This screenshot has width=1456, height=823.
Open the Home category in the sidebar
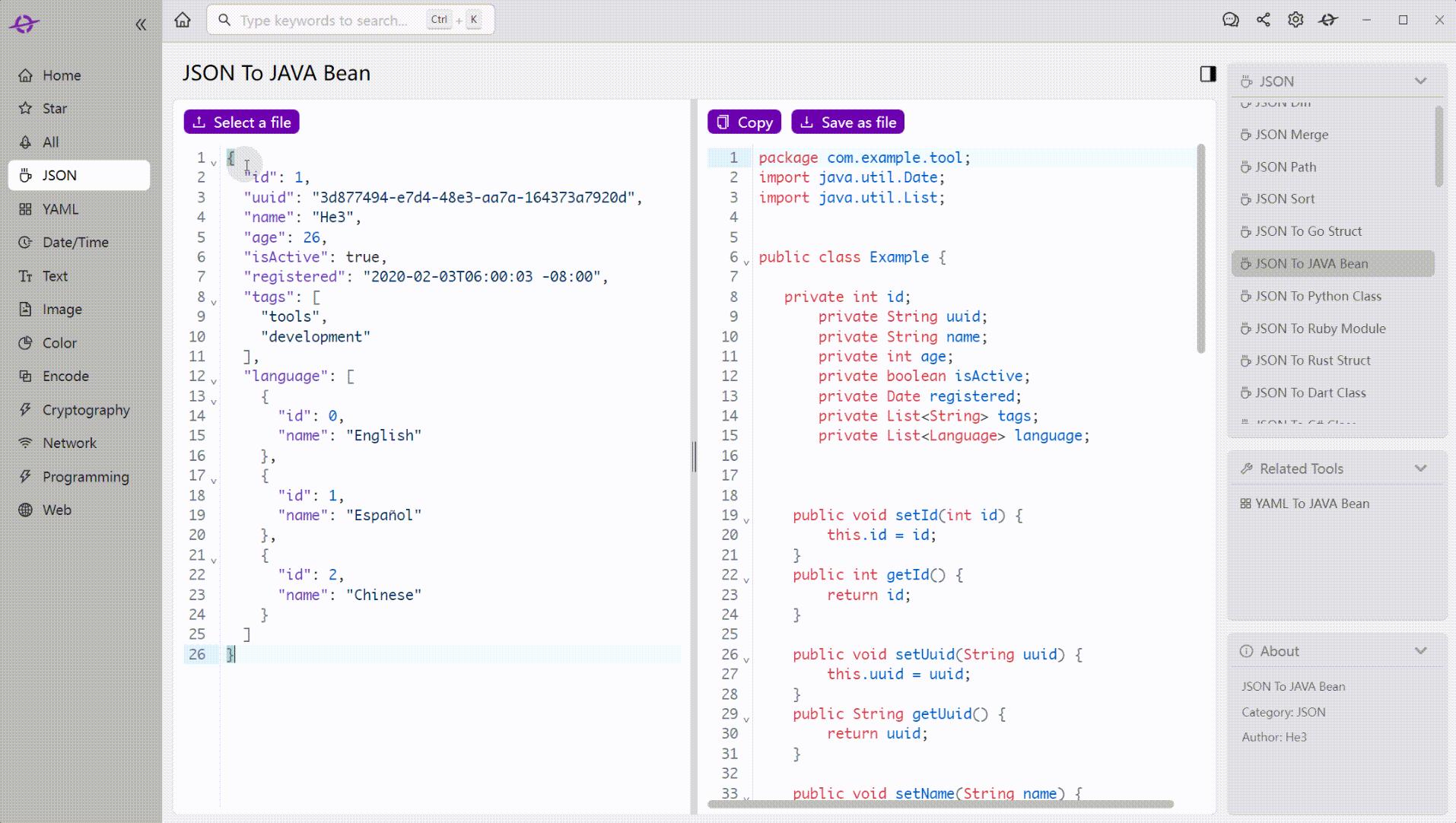(x=61, y=75)
